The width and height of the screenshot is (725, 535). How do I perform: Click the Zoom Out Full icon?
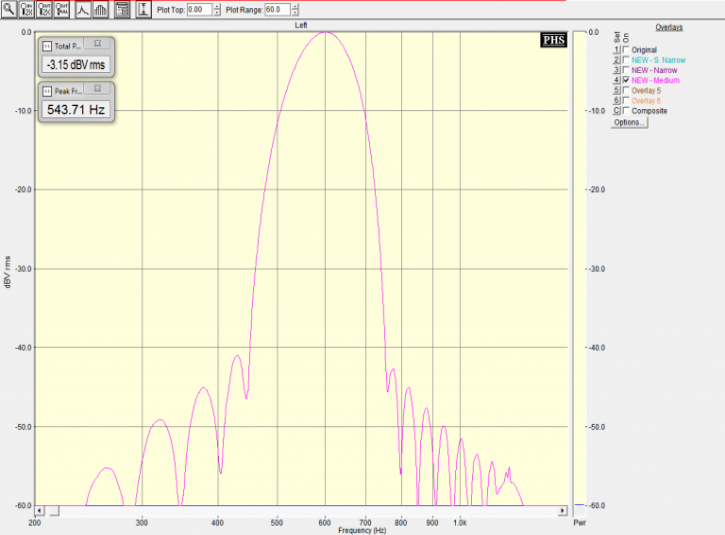63,9
